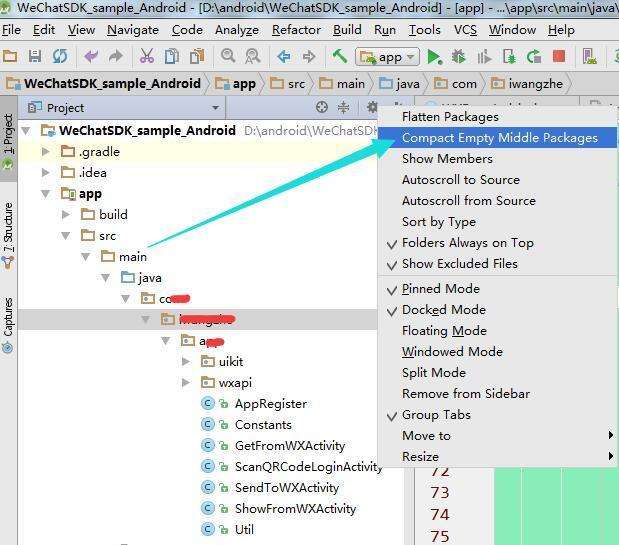Expand the .idea folder
Screen dimensions: 619x545
[x=45, y=172]
